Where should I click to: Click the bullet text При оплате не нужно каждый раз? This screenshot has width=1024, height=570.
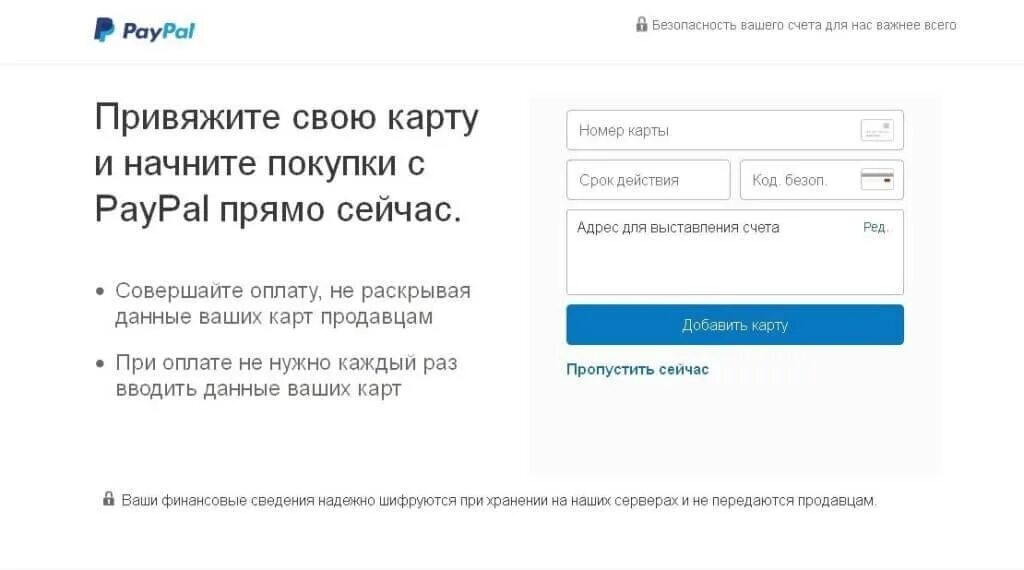tap(286, 362)
